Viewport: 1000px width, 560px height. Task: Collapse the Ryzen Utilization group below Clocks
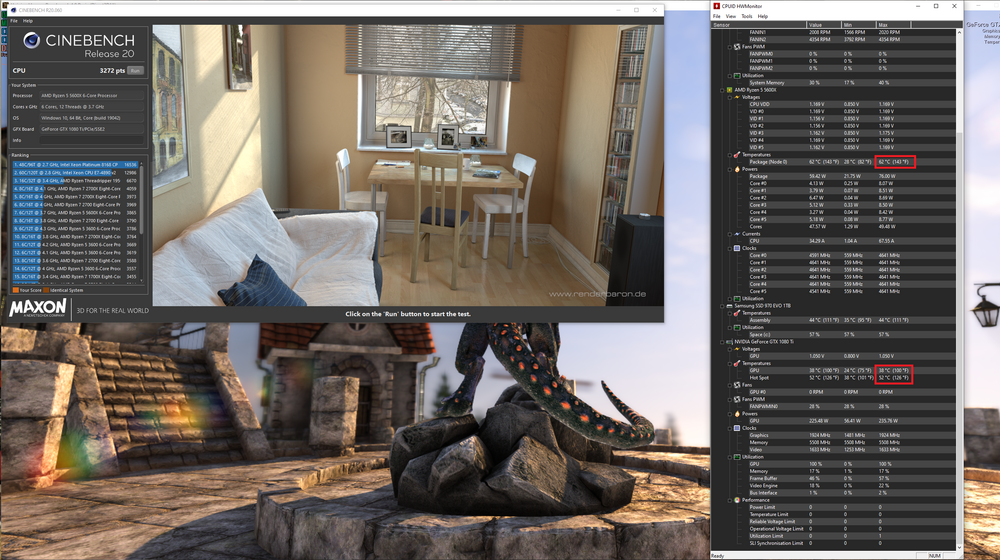tap(730, 298)
